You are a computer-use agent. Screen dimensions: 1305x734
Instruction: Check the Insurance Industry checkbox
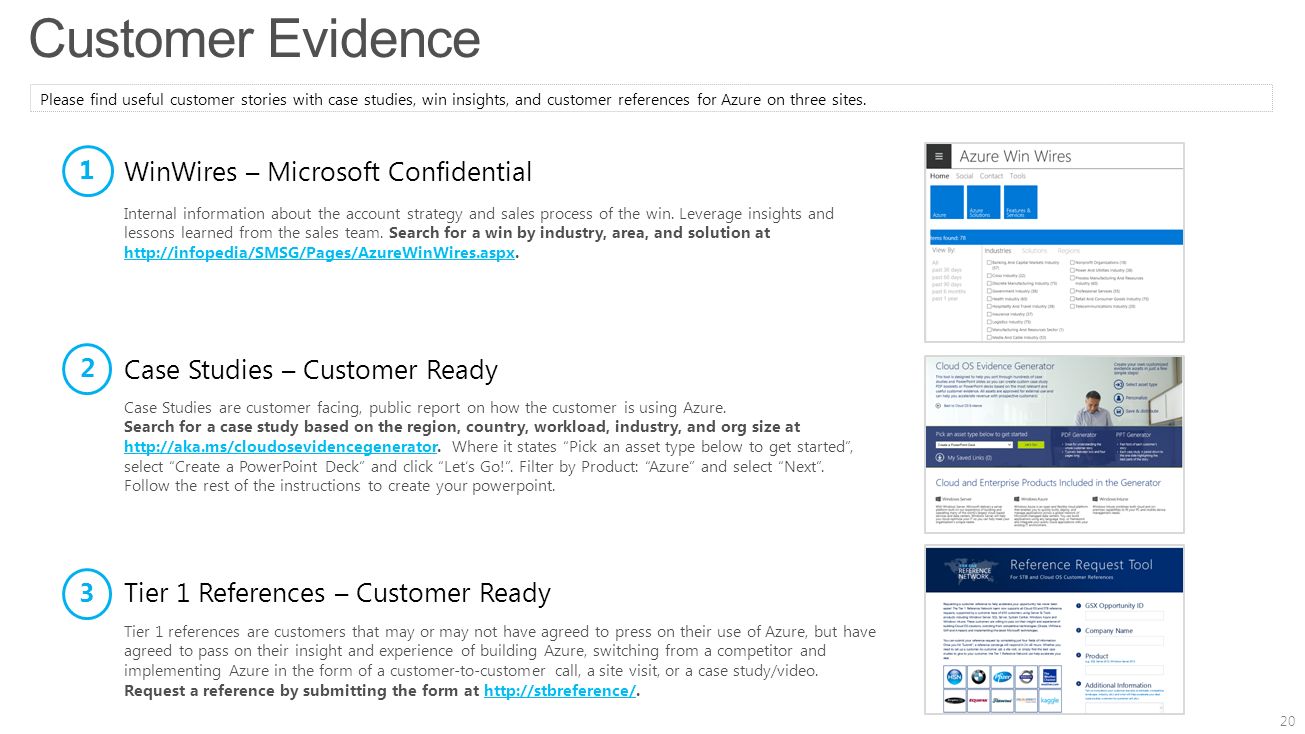point(989,314)
